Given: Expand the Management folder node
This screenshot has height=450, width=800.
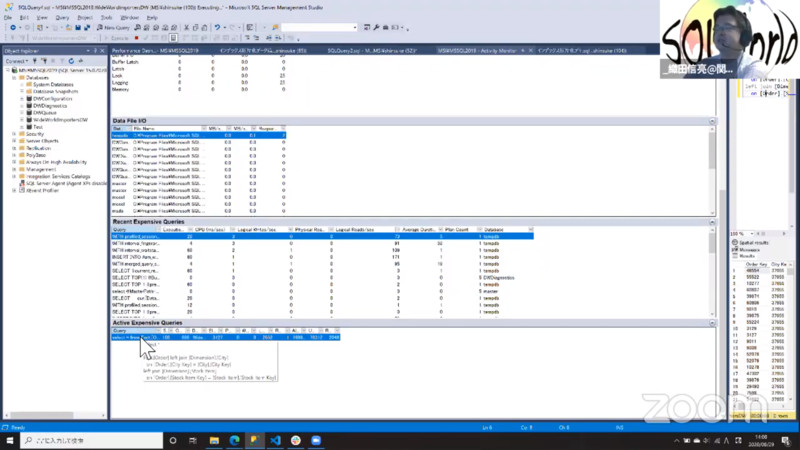Looking at the screenshot, I should click(x=14, y=169).
